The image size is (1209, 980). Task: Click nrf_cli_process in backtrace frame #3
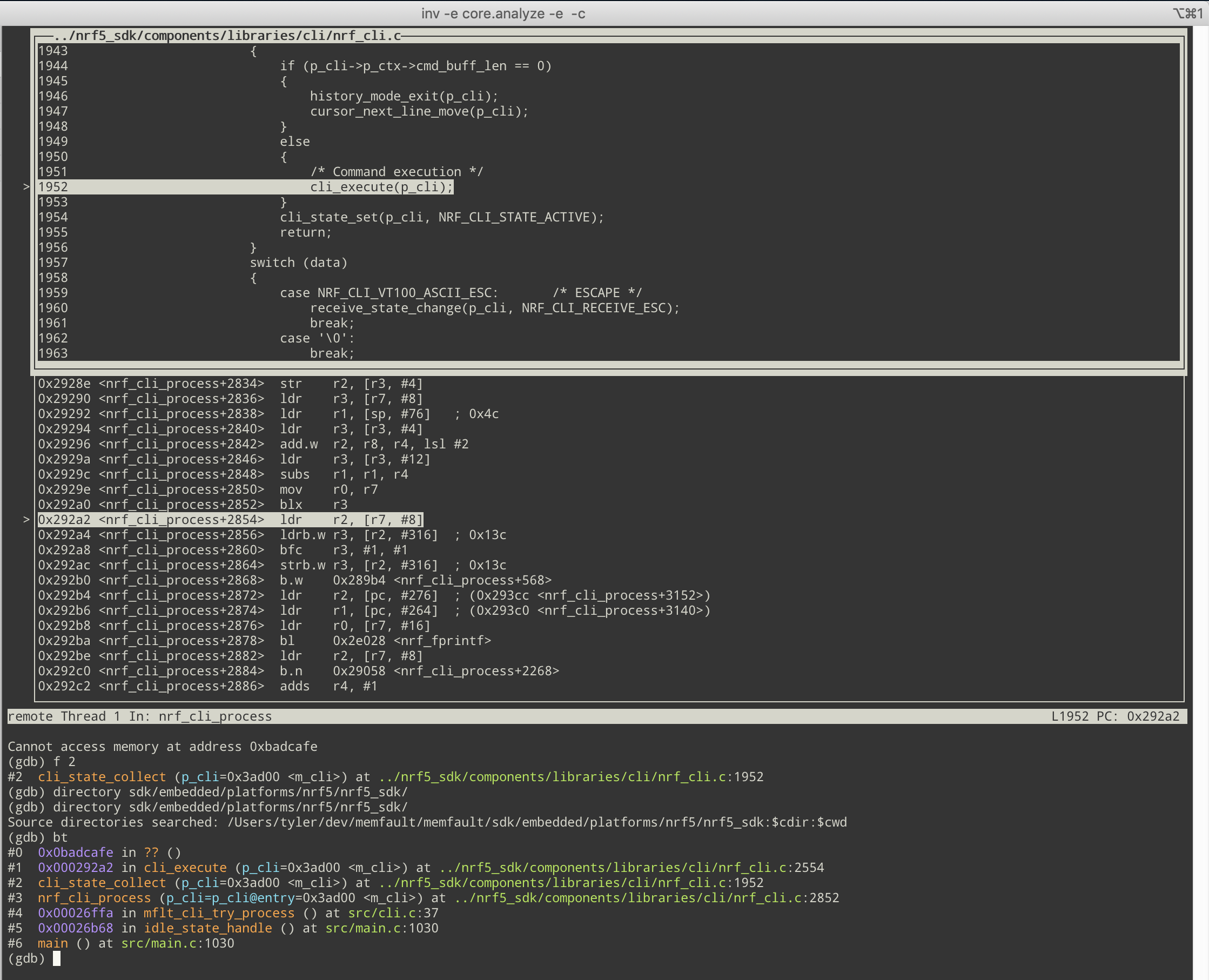94,897
